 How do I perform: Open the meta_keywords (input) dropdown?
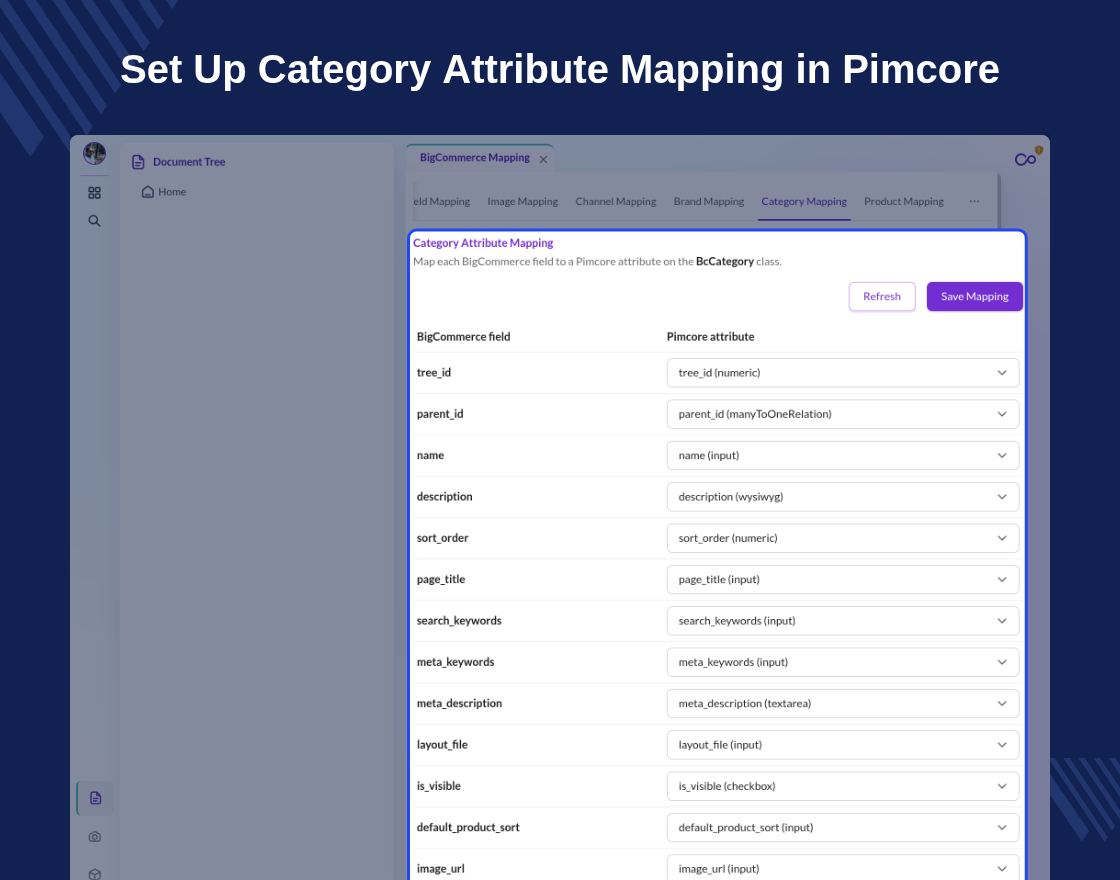point(843,662)
